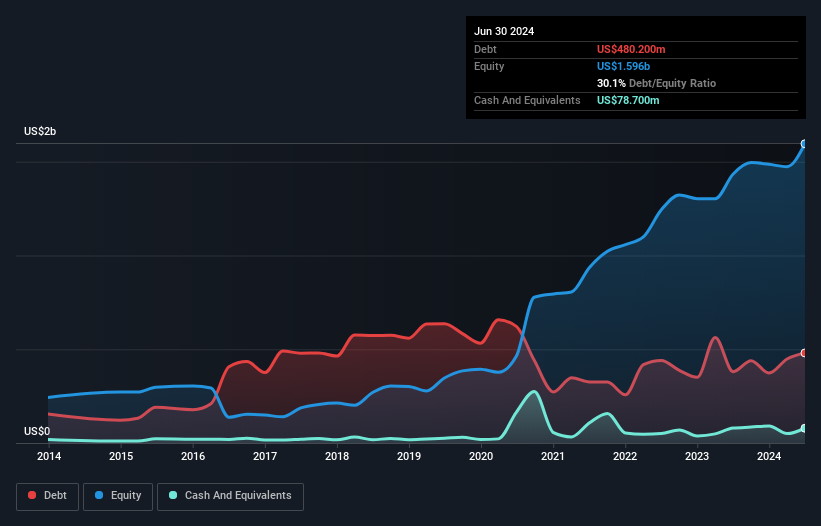Click the 2014 x-axis label
Image resolution: width=821 pixels, height=526 pixels.
(x=49, y=456)
